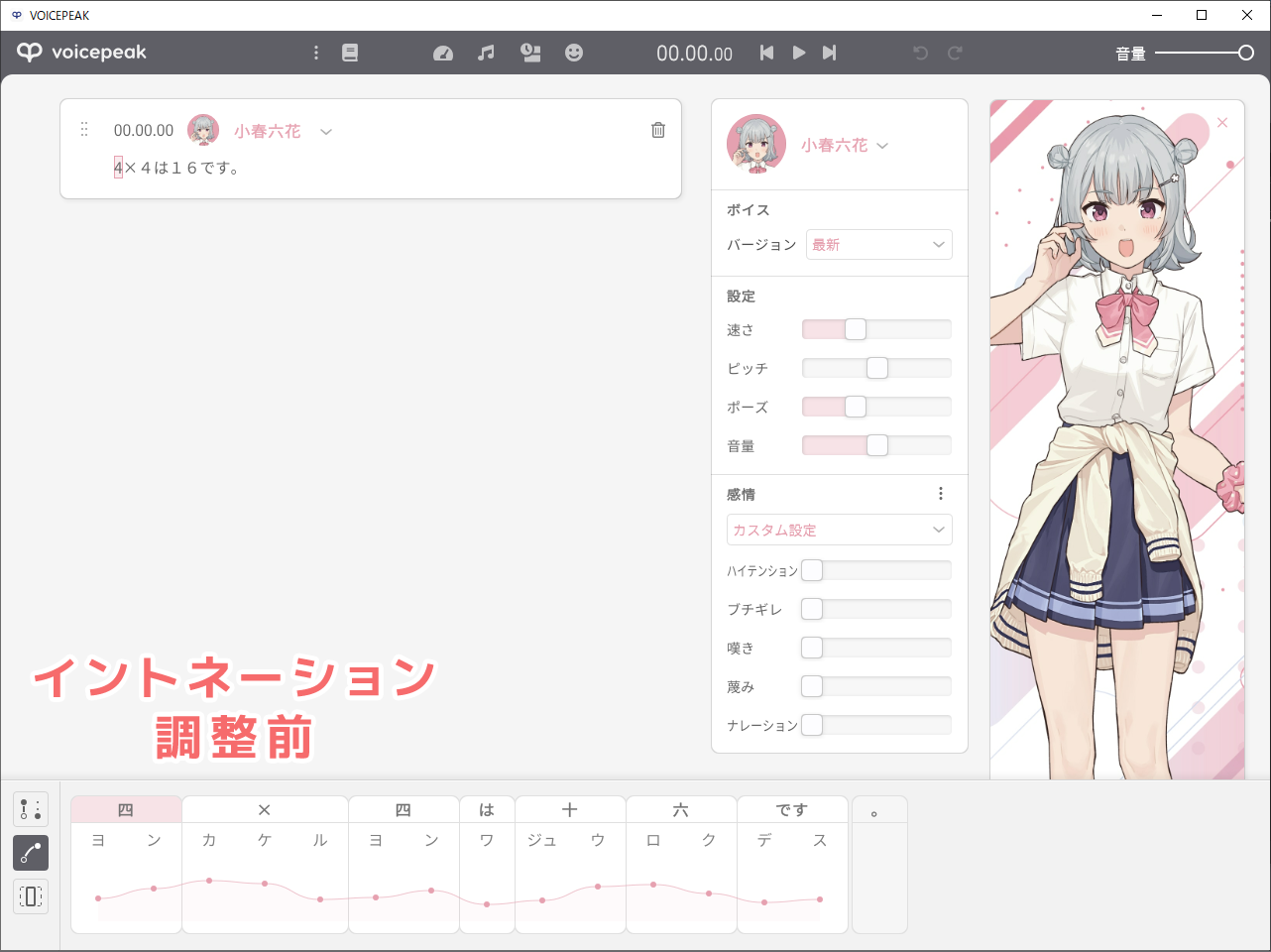The image size is (1271, 952).
Task: Open the 感情 section options menu
Action: (x=941, y=494)
